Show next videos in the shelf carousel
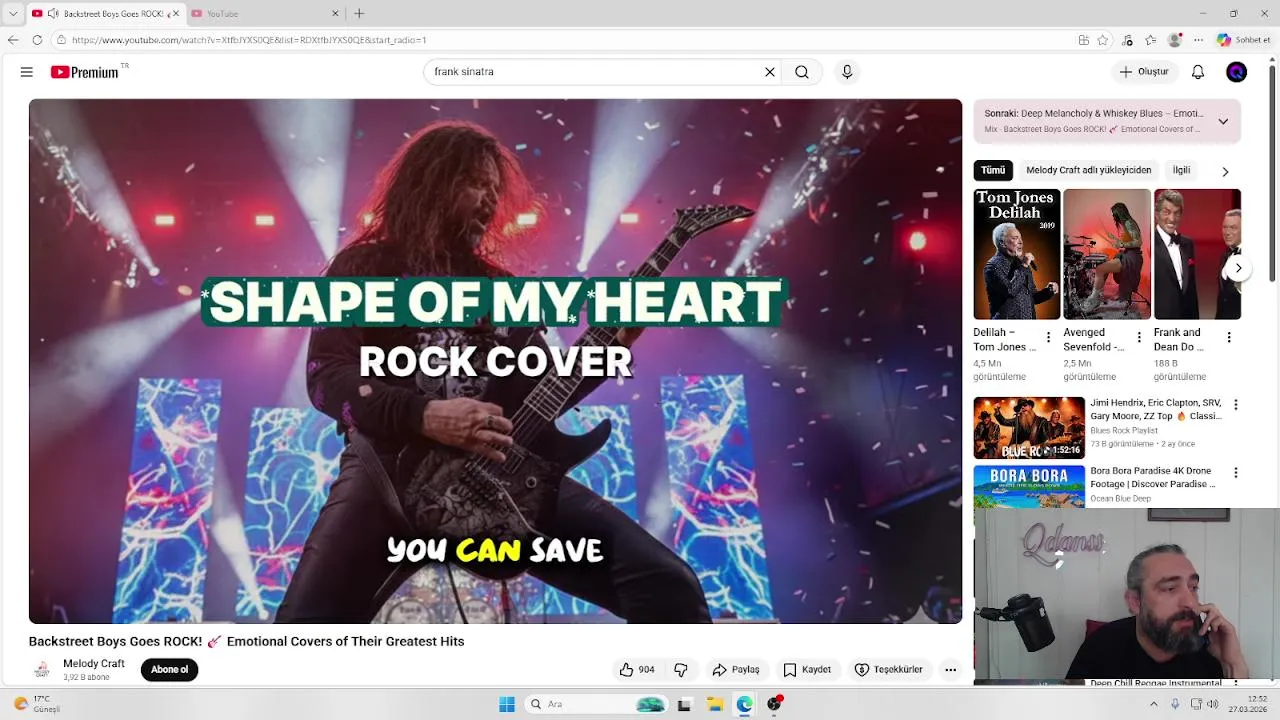This screenshot has width=1280, height=720. [x=1238, y=268]
